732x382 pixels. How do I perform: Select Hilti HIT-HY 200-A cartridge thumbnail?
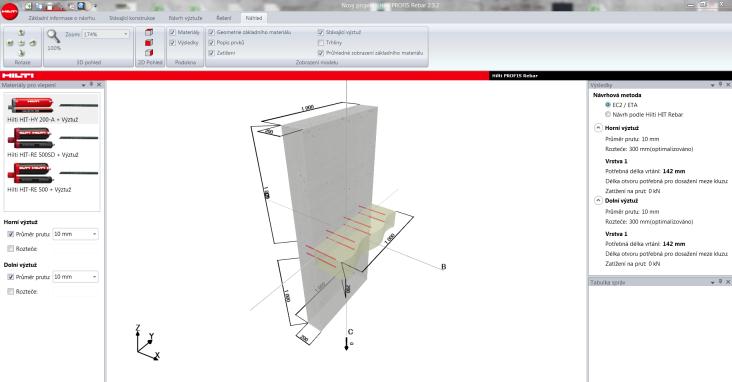[31, 106]
